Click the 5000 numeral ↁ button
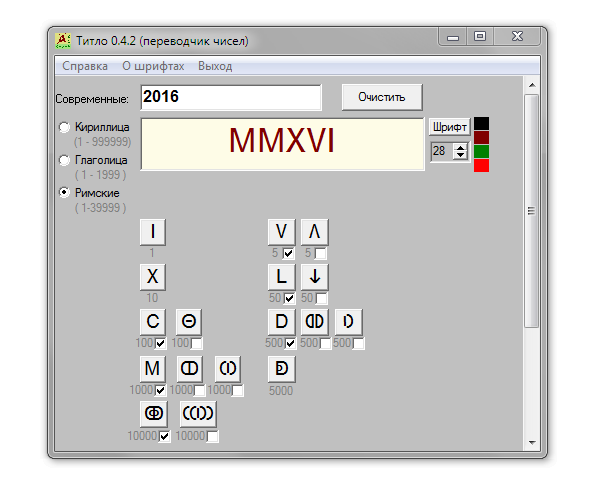 point(281,369)
